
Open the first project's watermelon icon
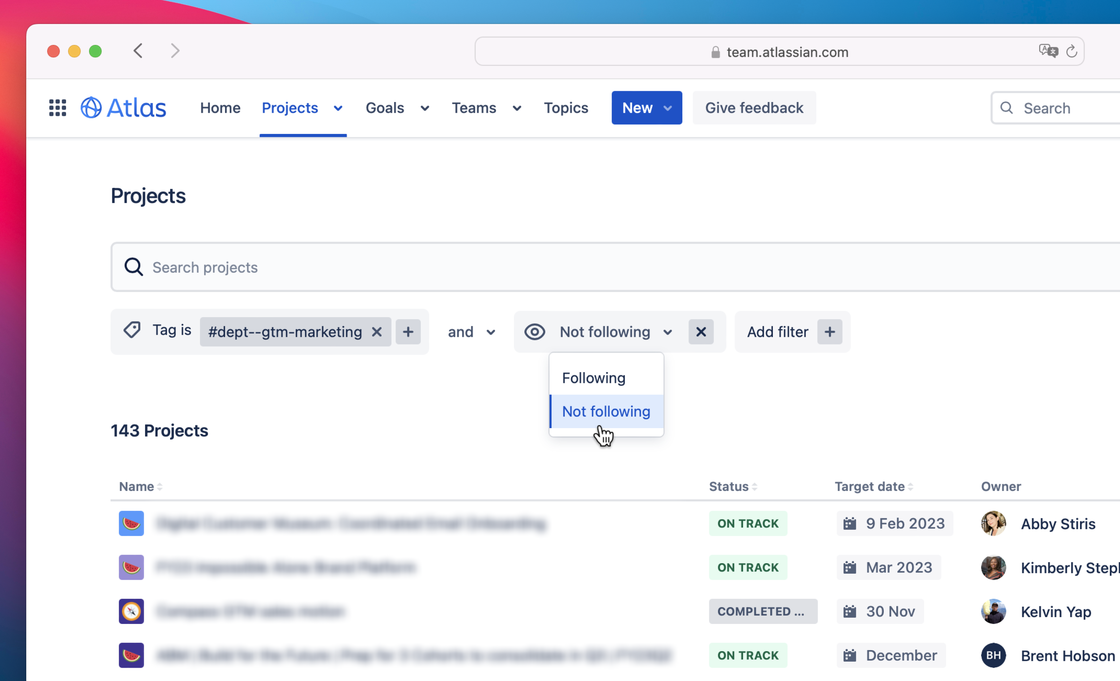tap(131, 523)
